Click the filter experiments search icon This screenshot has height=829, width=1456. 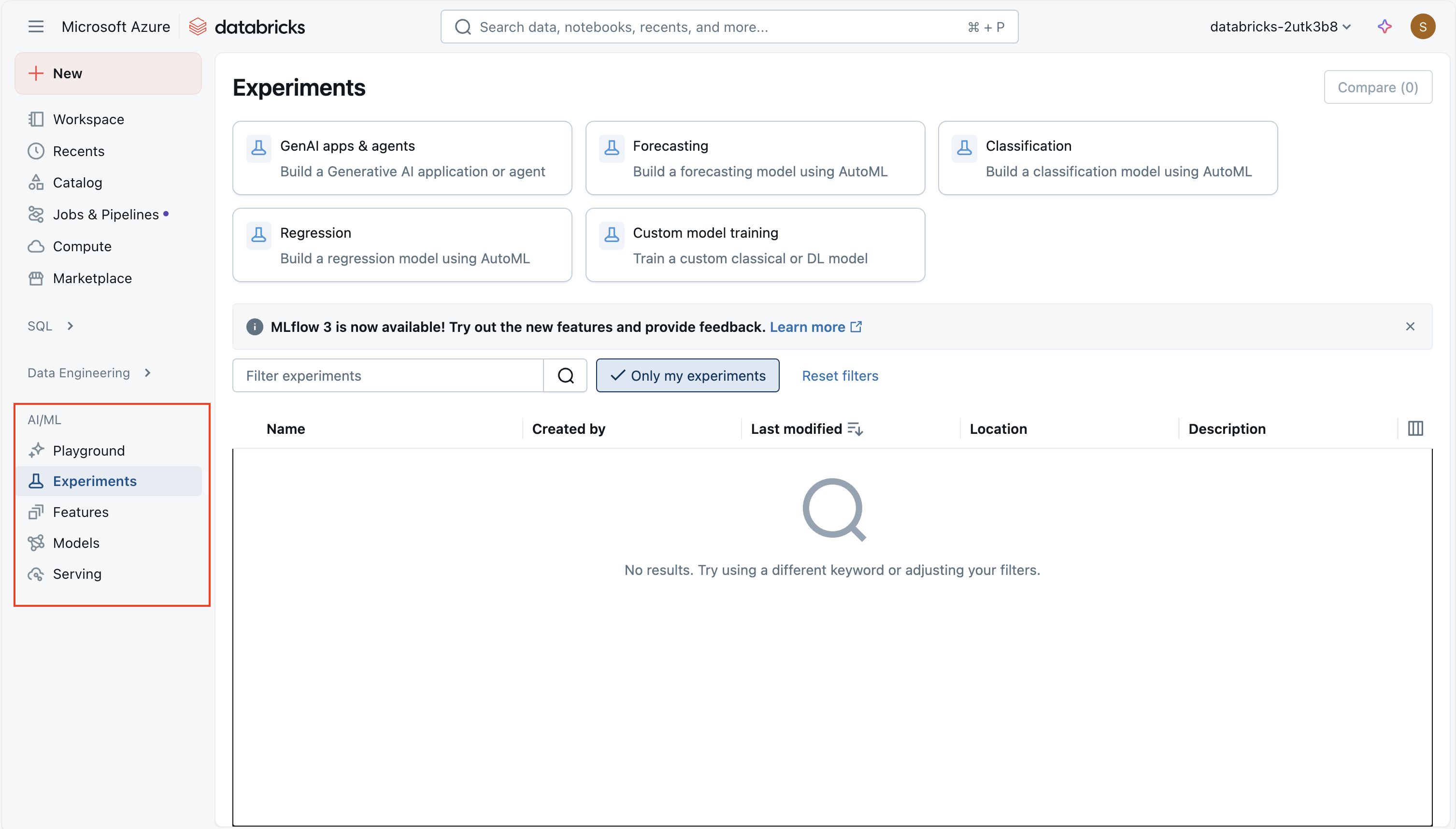point(565,376)
